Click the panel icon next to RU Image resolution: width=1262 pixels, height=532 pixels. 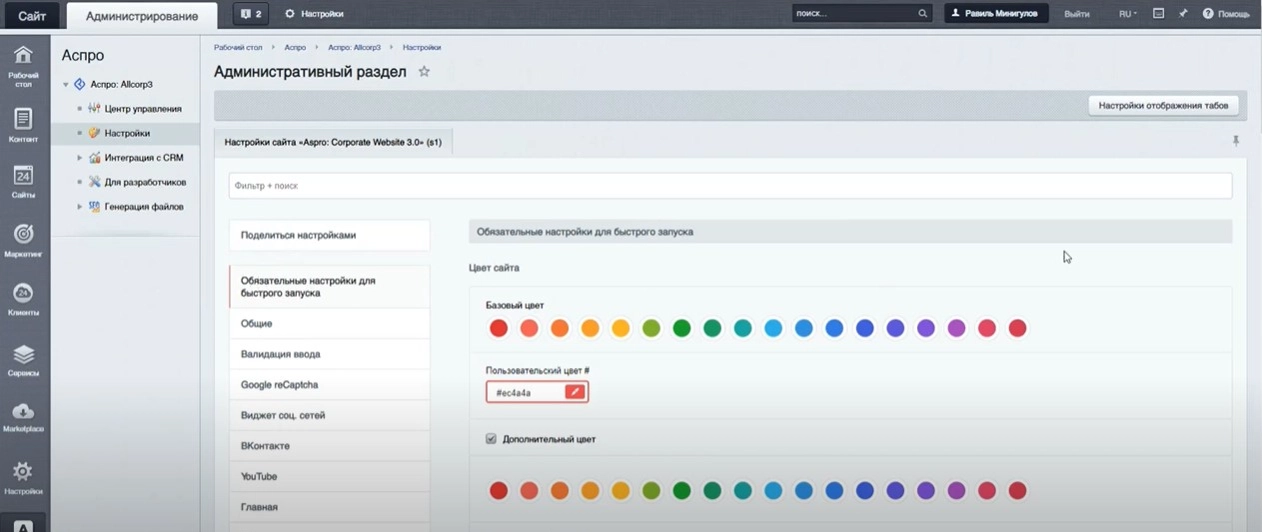tap(1158, 14)
